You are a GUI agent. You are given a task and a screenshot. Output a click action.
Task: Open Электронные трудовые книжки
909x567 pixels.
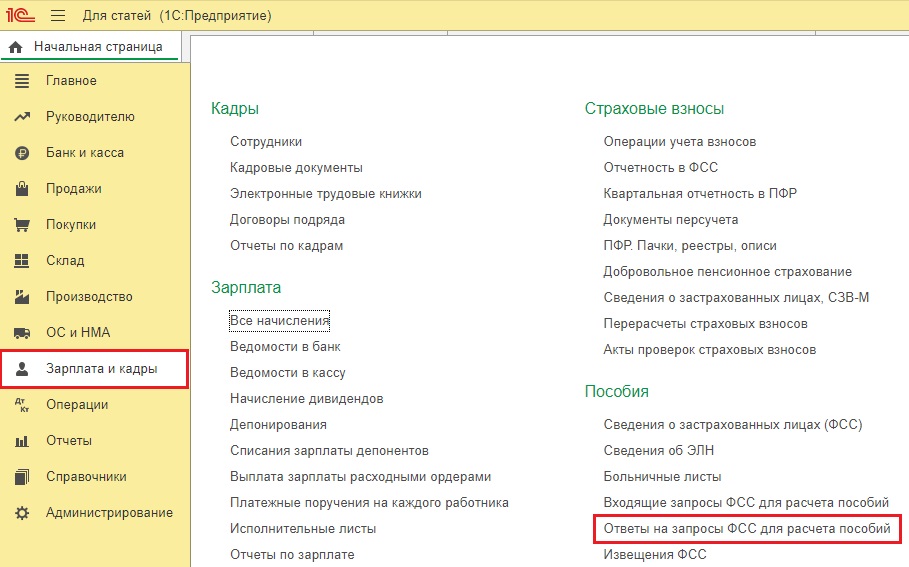(x=326, y=194)
